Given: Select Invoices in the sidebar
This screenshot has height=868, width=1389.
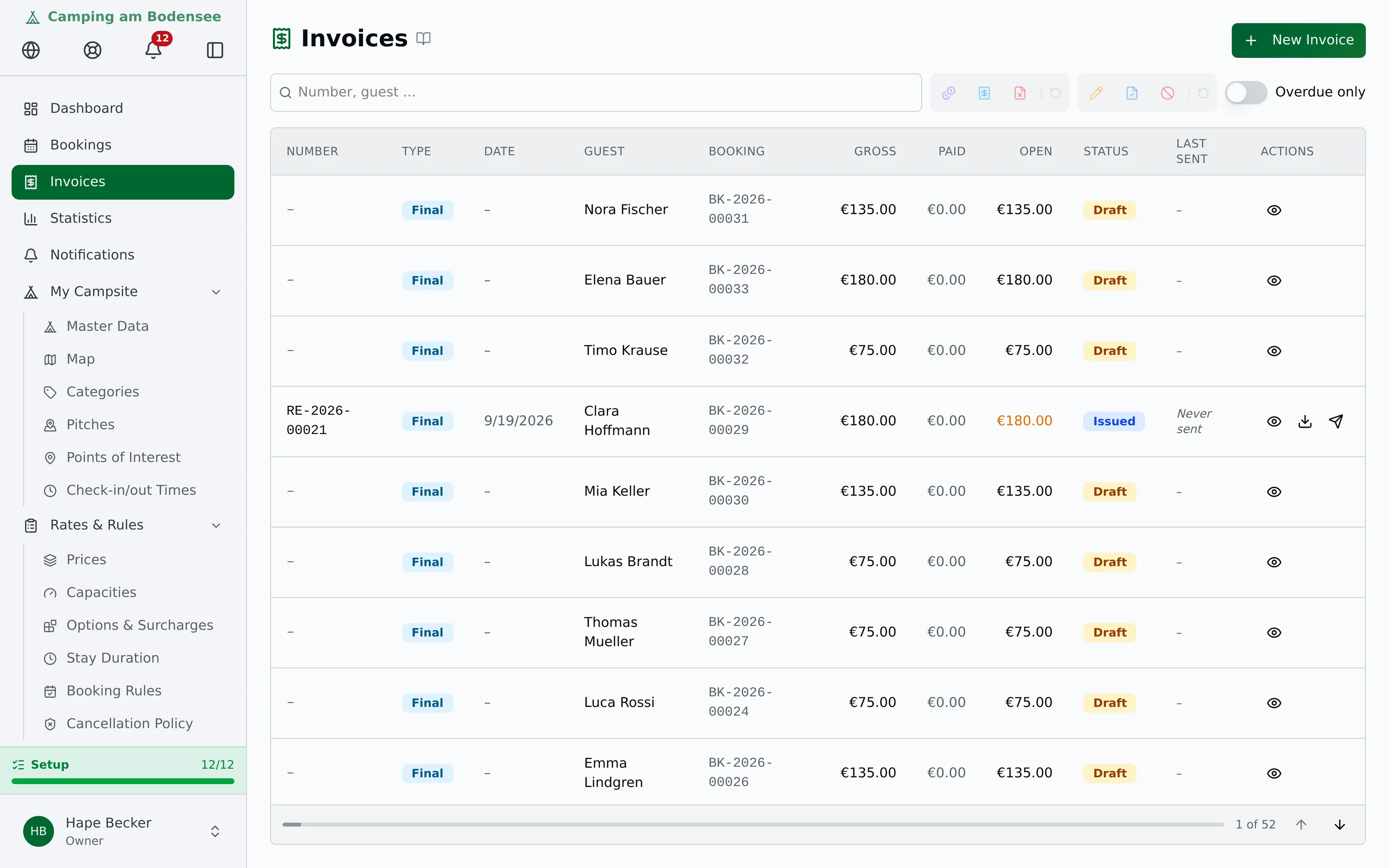Looking at the screenshot, I should (x=123, y=182).
